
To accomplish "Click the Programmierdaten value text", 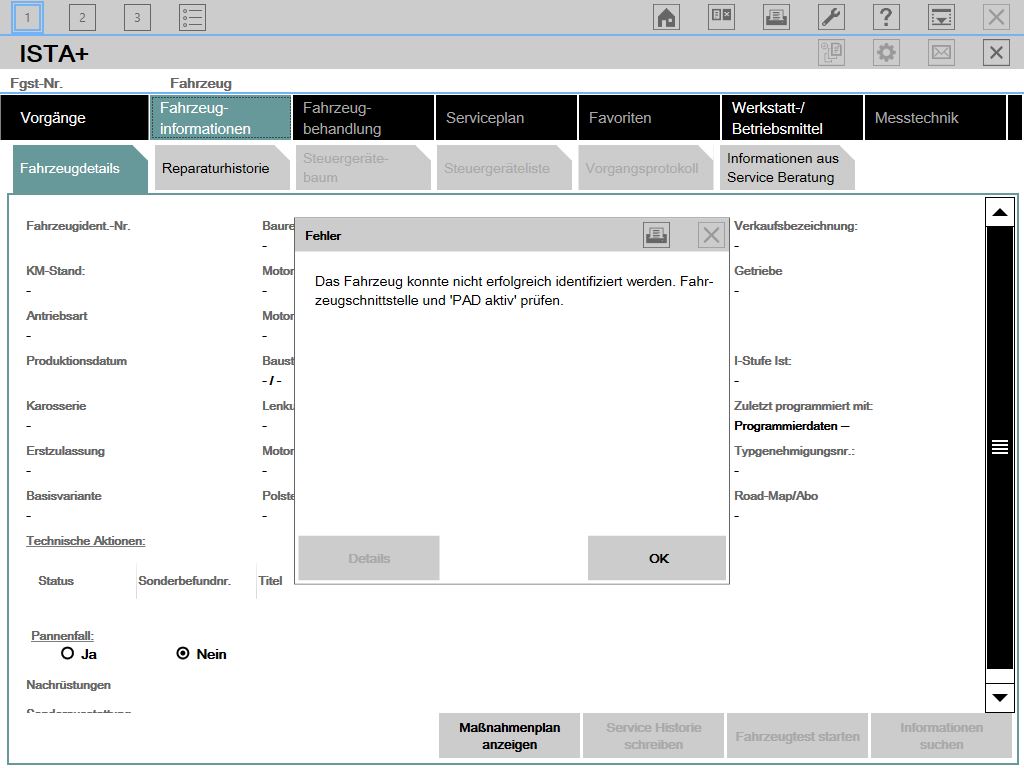I will [792, 426].
